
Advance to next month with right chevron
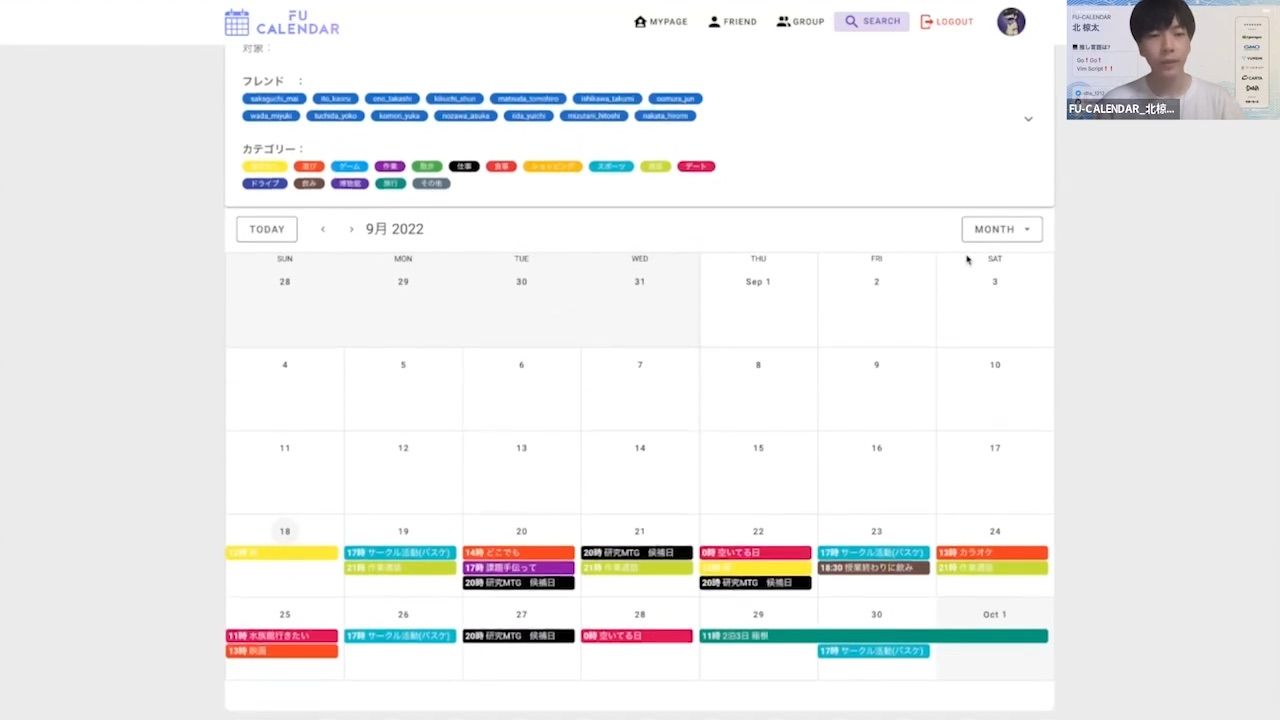351,229
